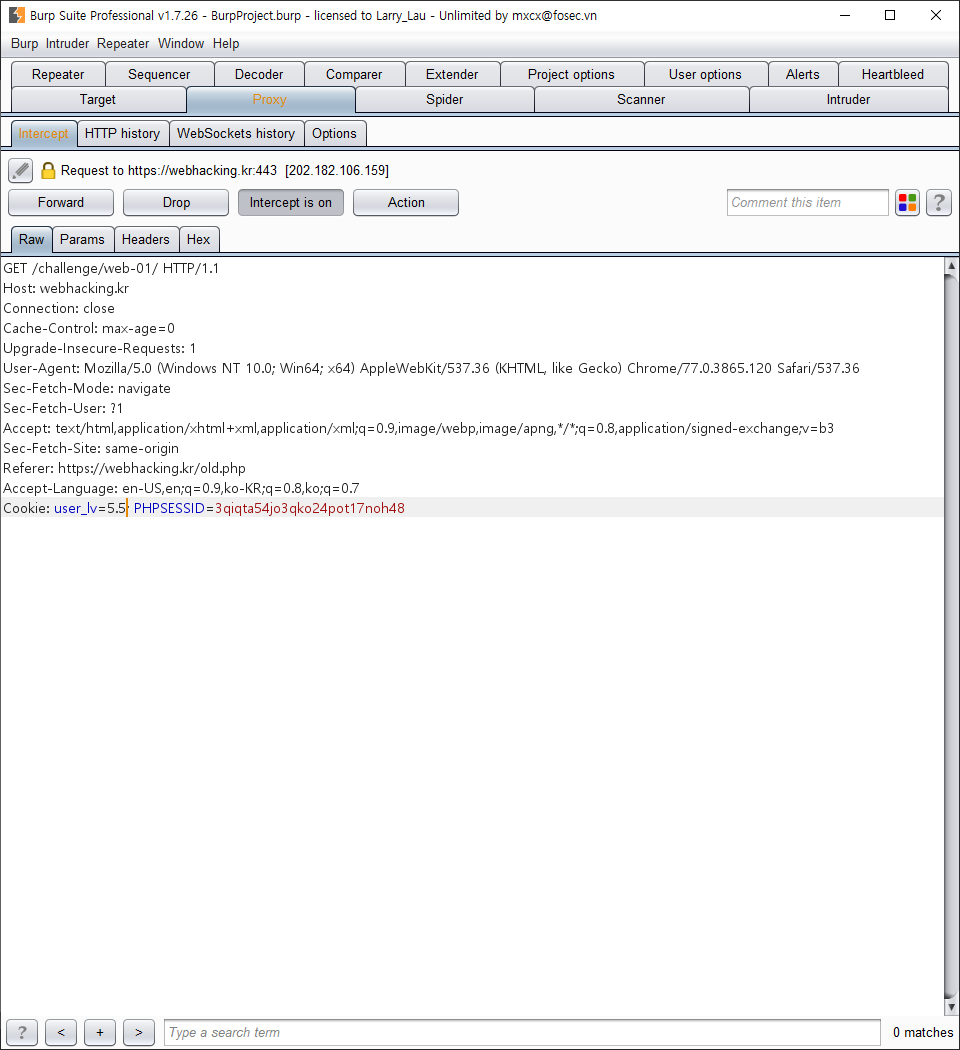Drop the intercepted request

[176, 202]
